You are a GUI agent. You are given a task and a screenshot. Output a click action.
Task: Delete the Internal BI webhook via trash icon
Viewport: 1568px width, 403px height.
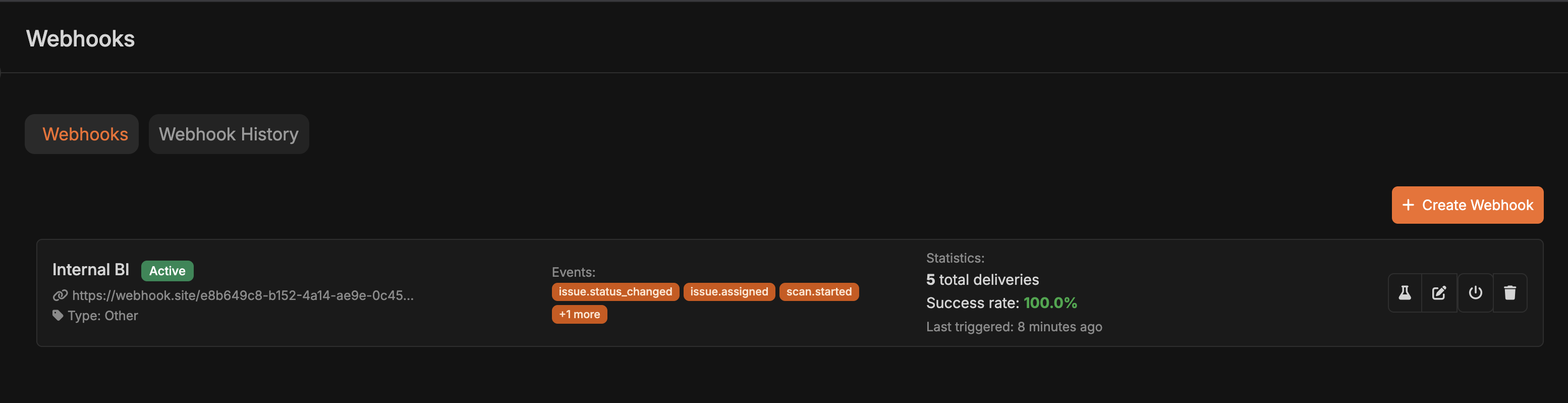pos(1510,292)
